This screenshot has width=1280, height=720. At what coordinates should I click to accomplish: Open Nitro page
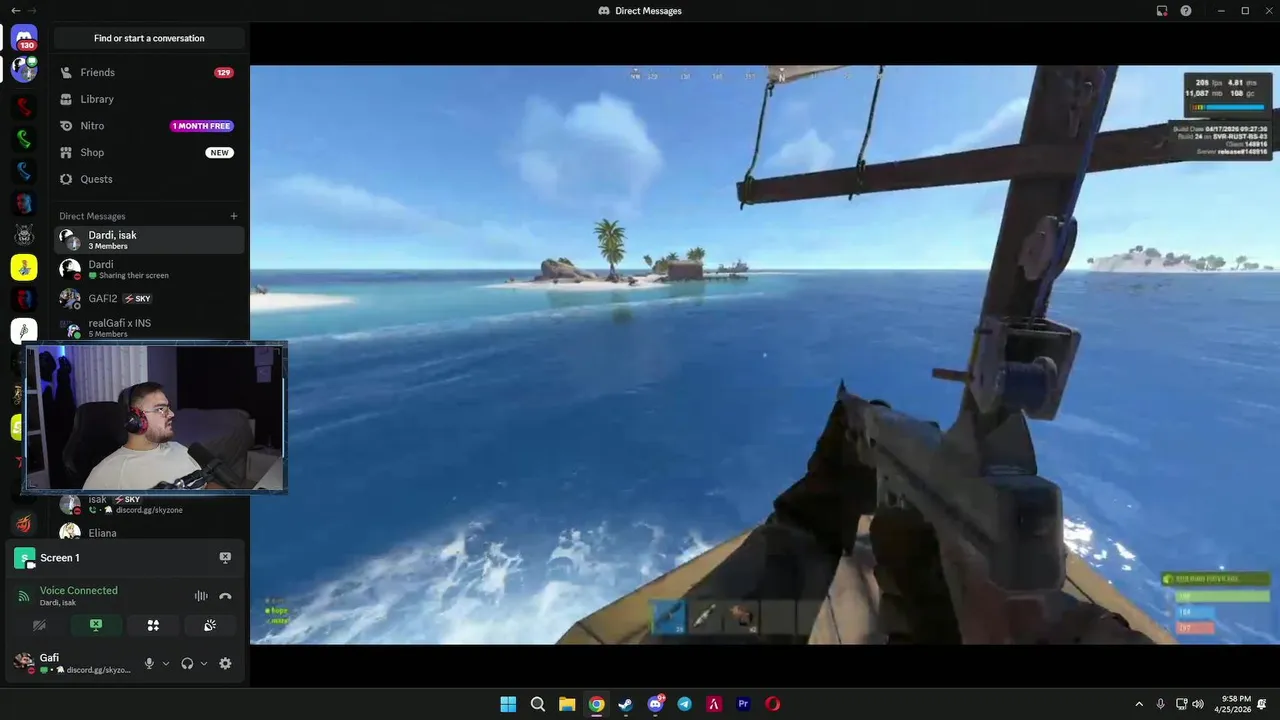pos(149,126)
